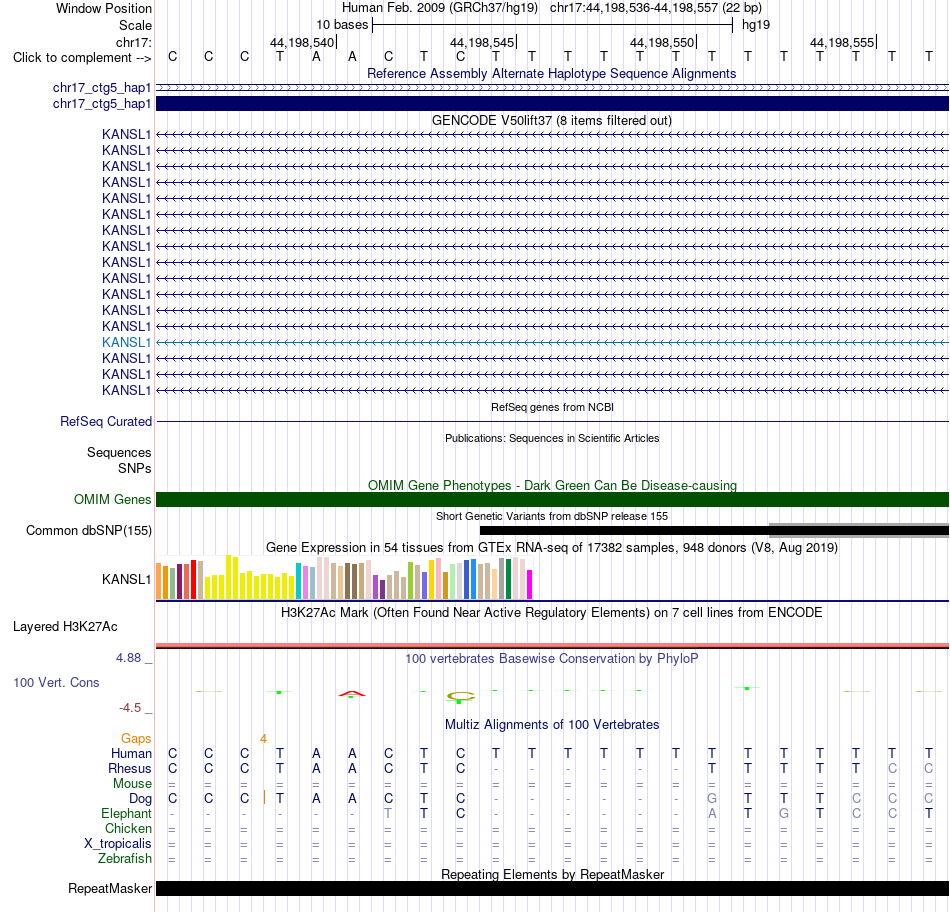Click the red negative PhyloP conservation peak
The height and width of the screenshot is (912, 950).
click(352, 693)
